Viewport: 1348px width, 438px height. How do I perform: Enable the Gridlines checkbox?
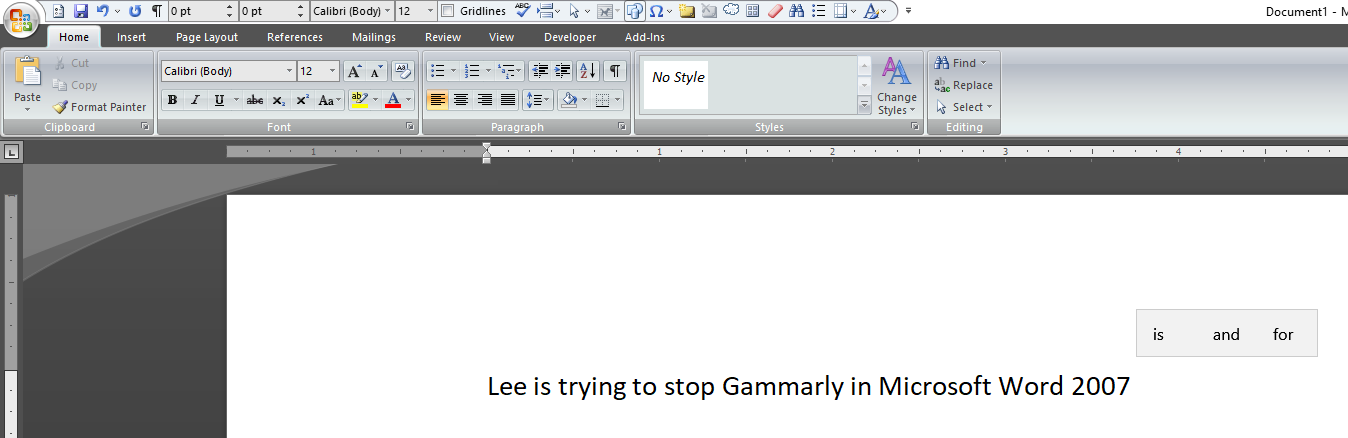447,11
